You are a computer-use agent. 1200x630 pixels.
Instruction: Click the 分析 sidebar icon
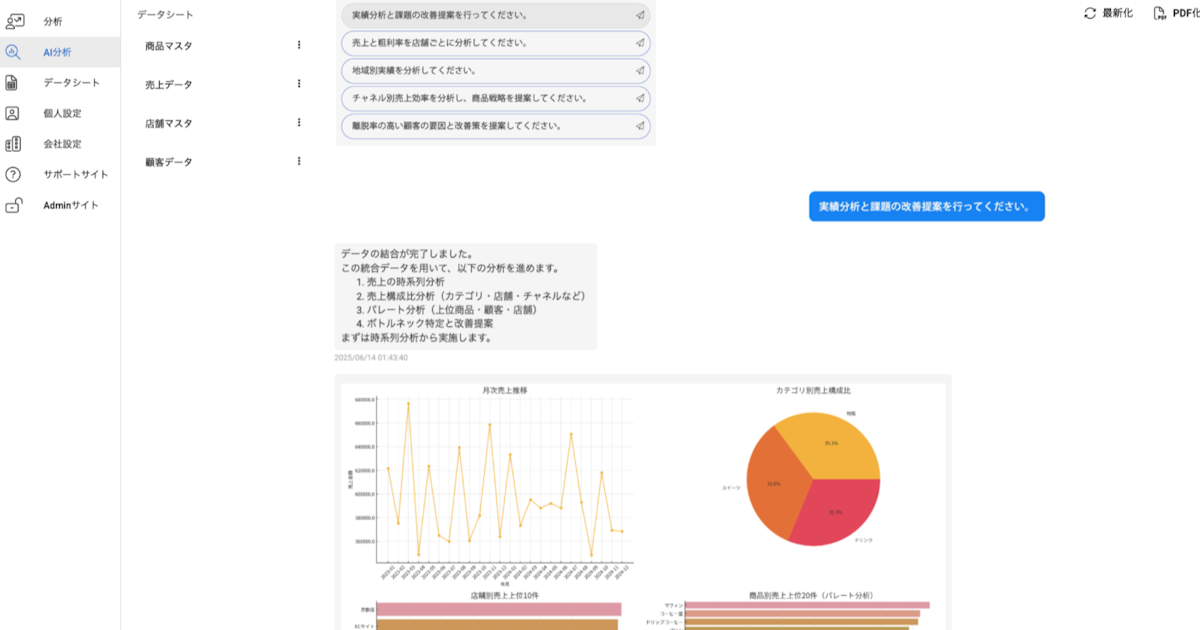14,21
